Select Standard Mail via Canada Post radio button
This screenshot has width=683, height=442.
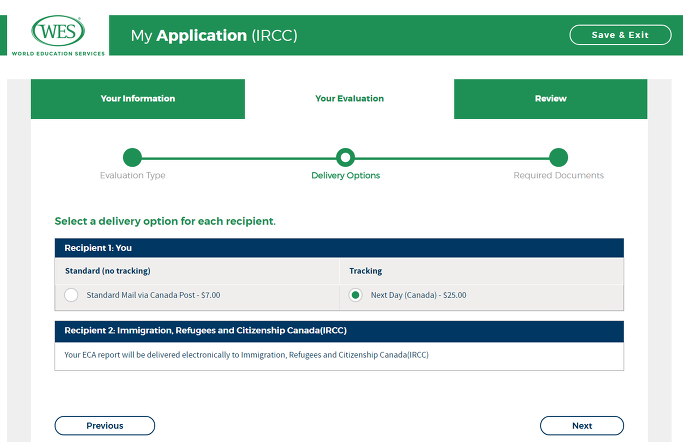pos(71,295)
